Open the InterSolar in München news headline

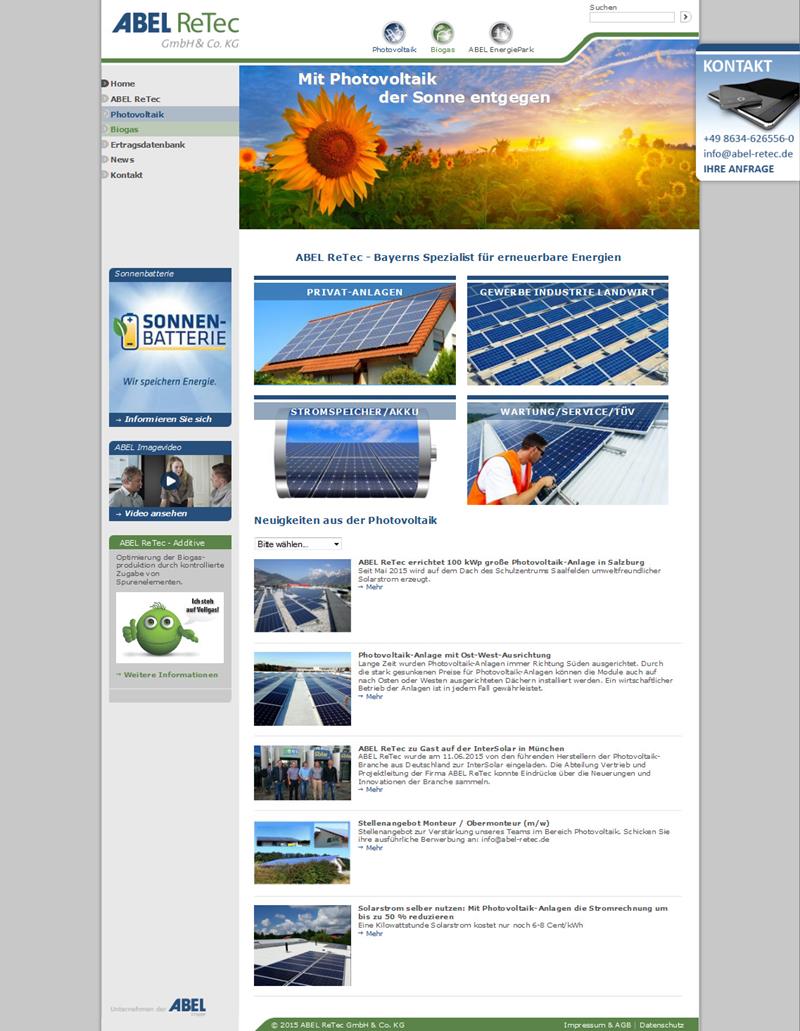461,748
